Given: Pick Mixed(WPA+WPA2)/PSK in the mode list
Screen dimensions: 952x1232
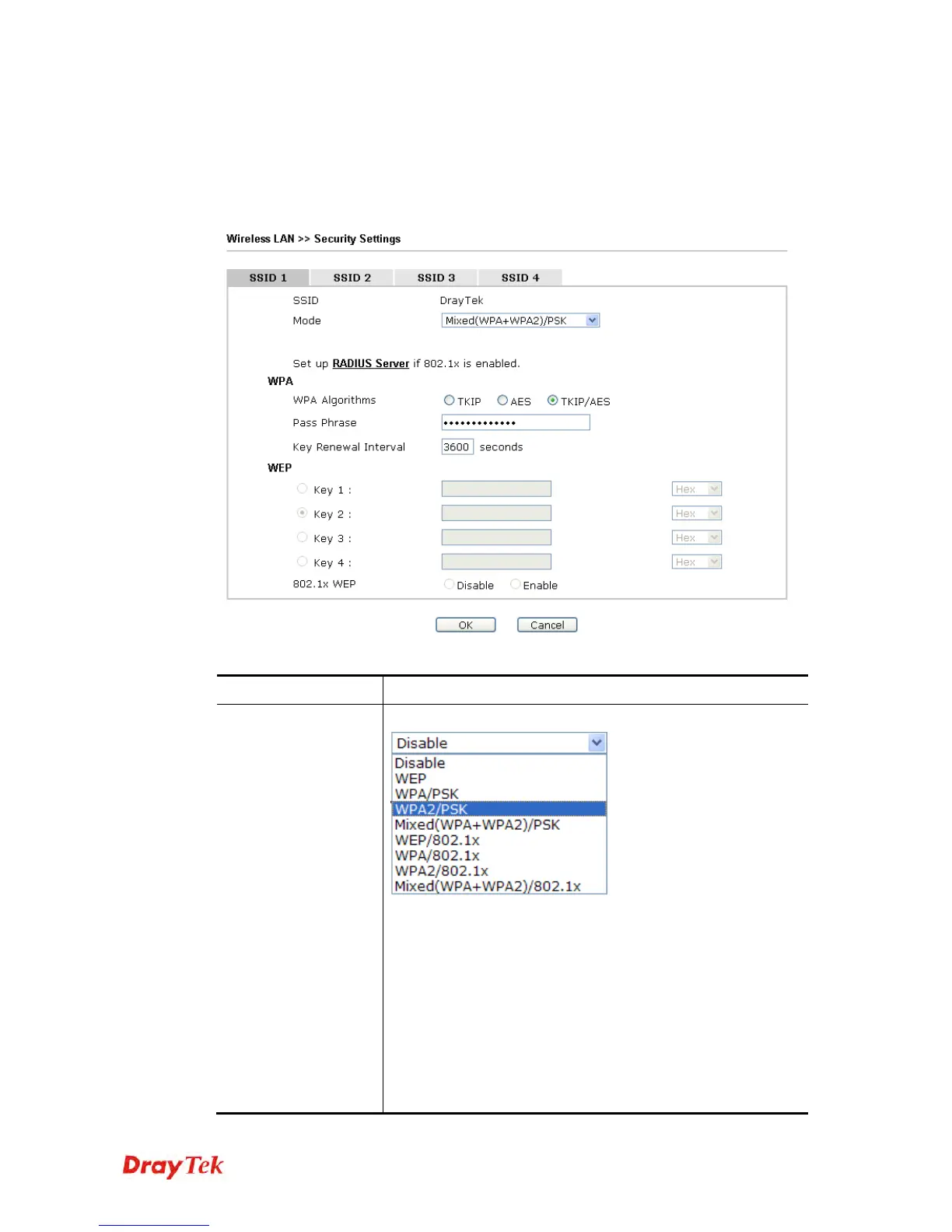Looking at the screenshot, I should tap(499, 824).
